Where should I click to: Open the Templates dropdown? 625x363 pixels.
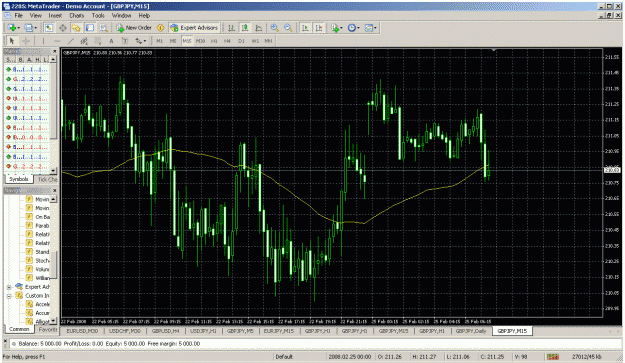point(370,27)
